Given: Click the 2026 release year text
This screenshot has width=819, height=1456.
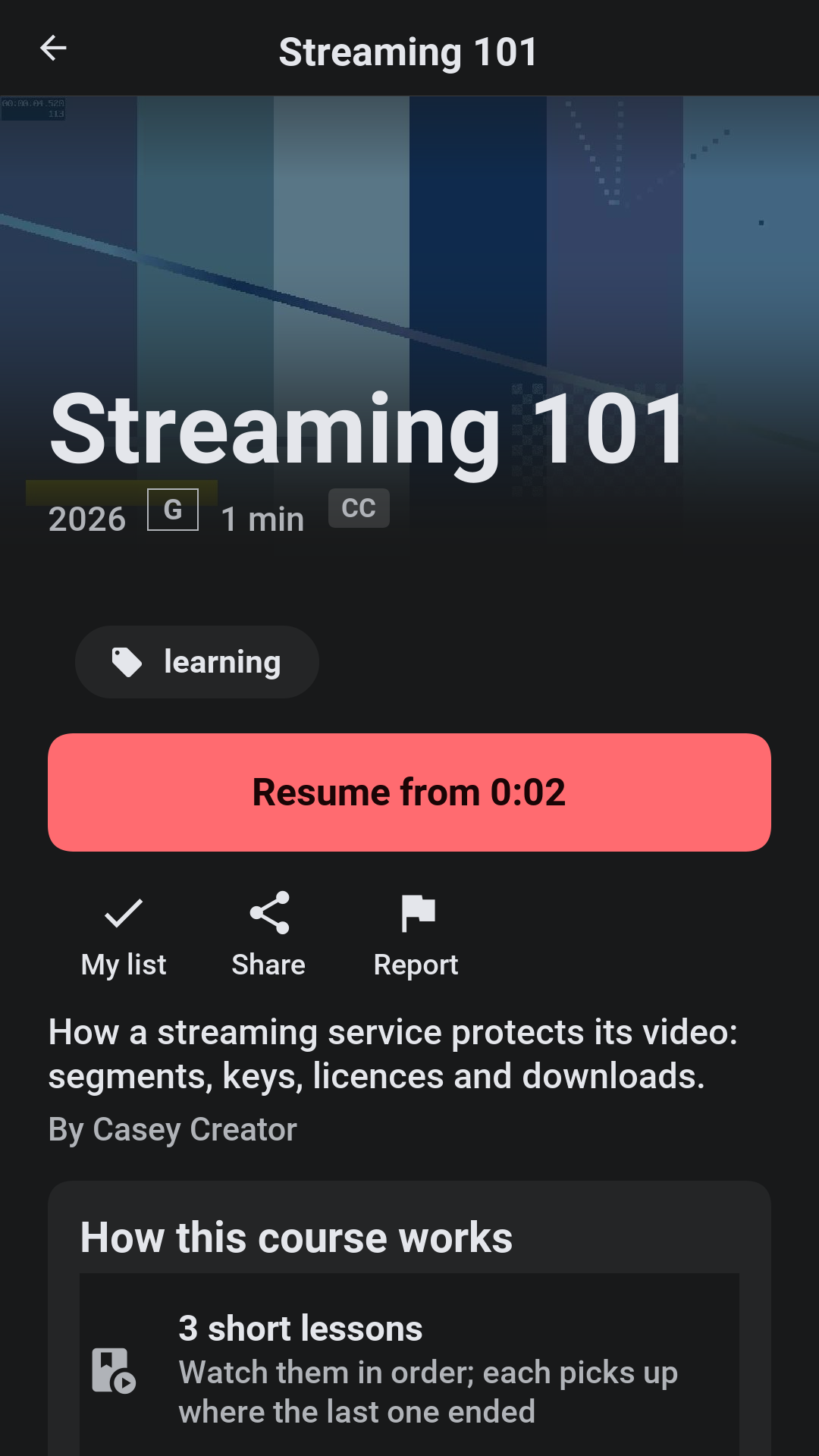Looking at the screenshot, I should coord(87,519).
